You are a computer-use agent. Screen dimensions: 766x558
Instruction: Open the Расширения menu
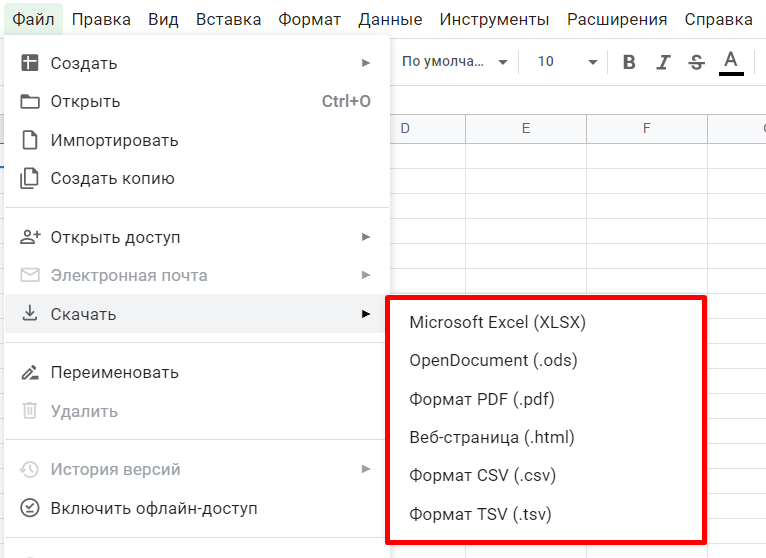click(617, 20)
